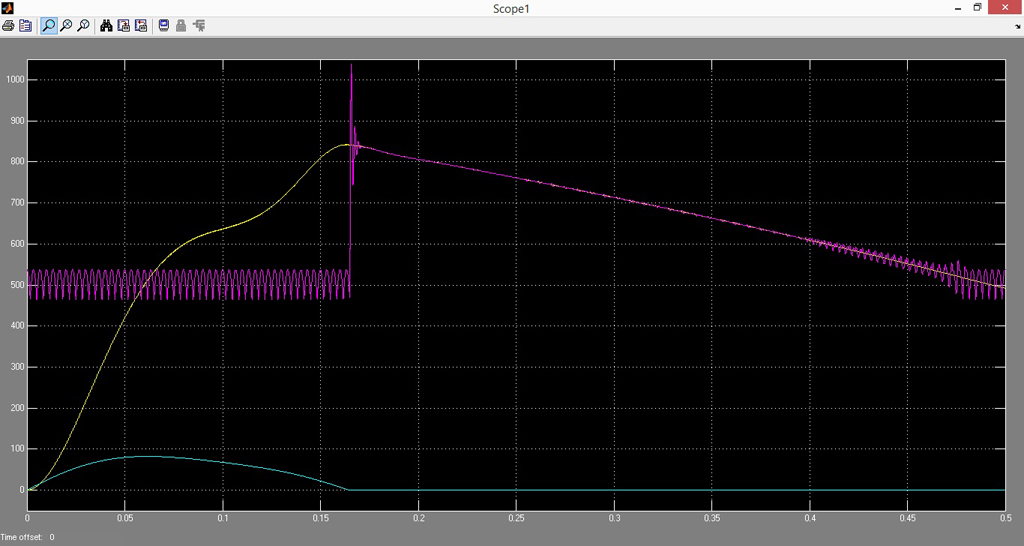1024x546 pixels.
Task: Click the 0.25 time-axis tick label
Action: 516,519
